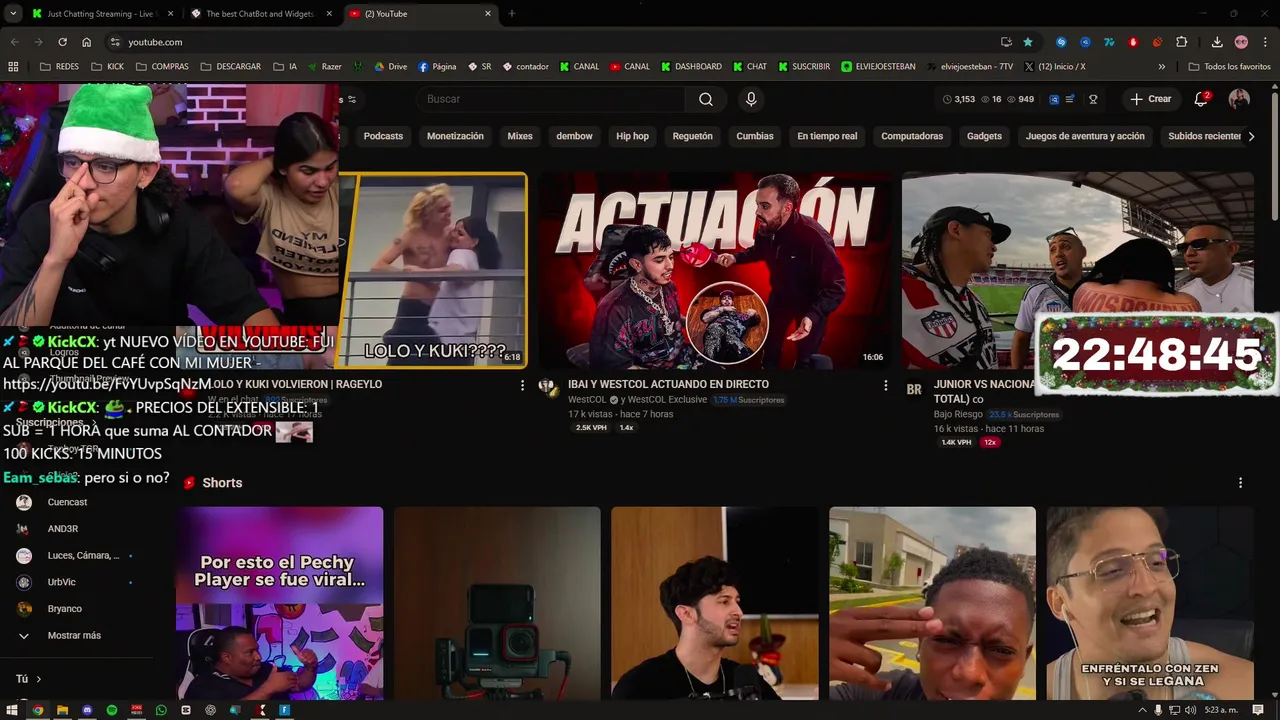Open the Bryanco subscription channel
Image resolution: width=1280 pixels, height=720 pixels.
(x=65, y=608)
